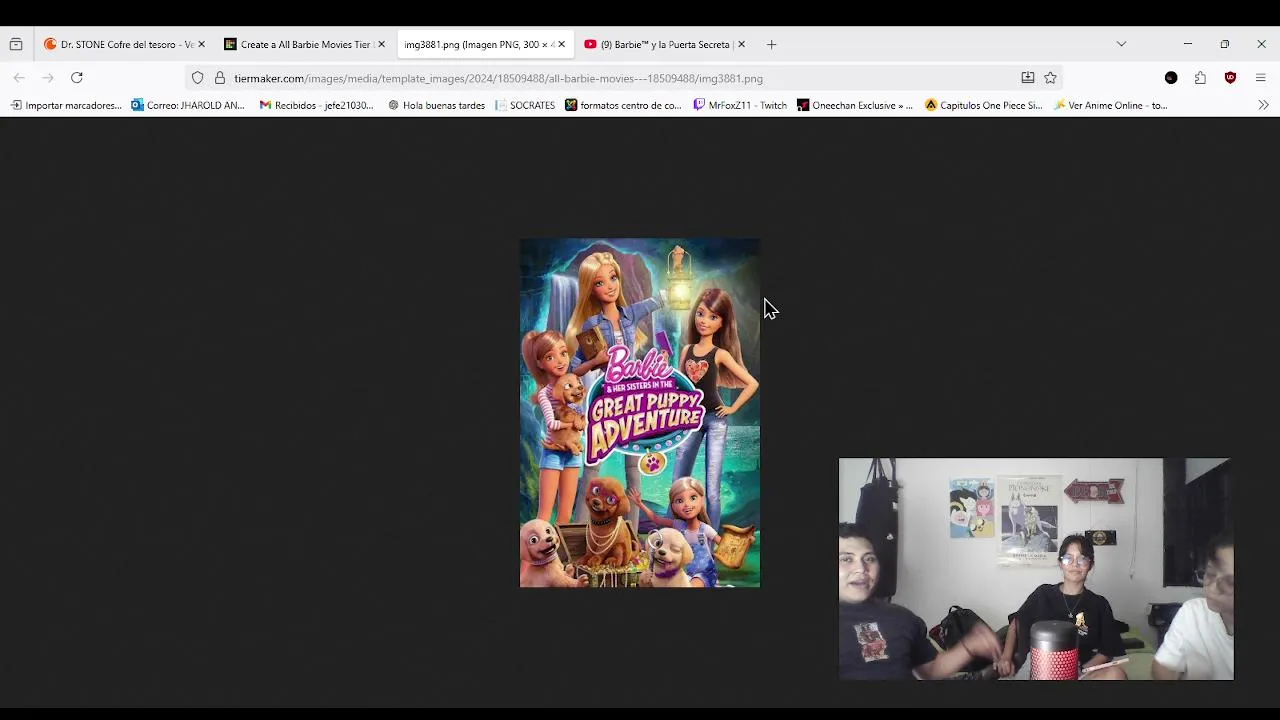This screenshot has width=1280, height=720.
Task: Open the formatos centro de co... bookmark
Action: (623, 105)
